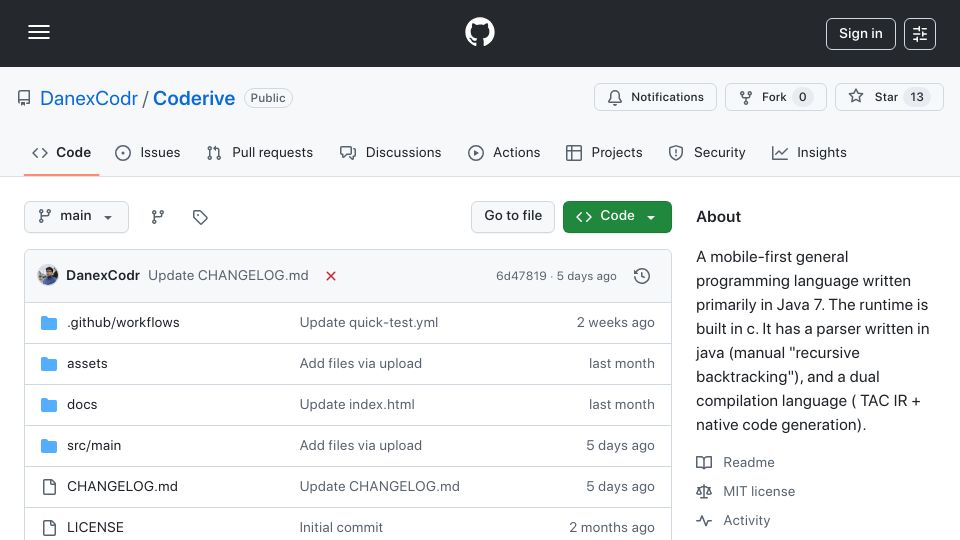This screenshot has width=960, height=540.
Task: Open the Activity link in About
Action: pos(746,520)
